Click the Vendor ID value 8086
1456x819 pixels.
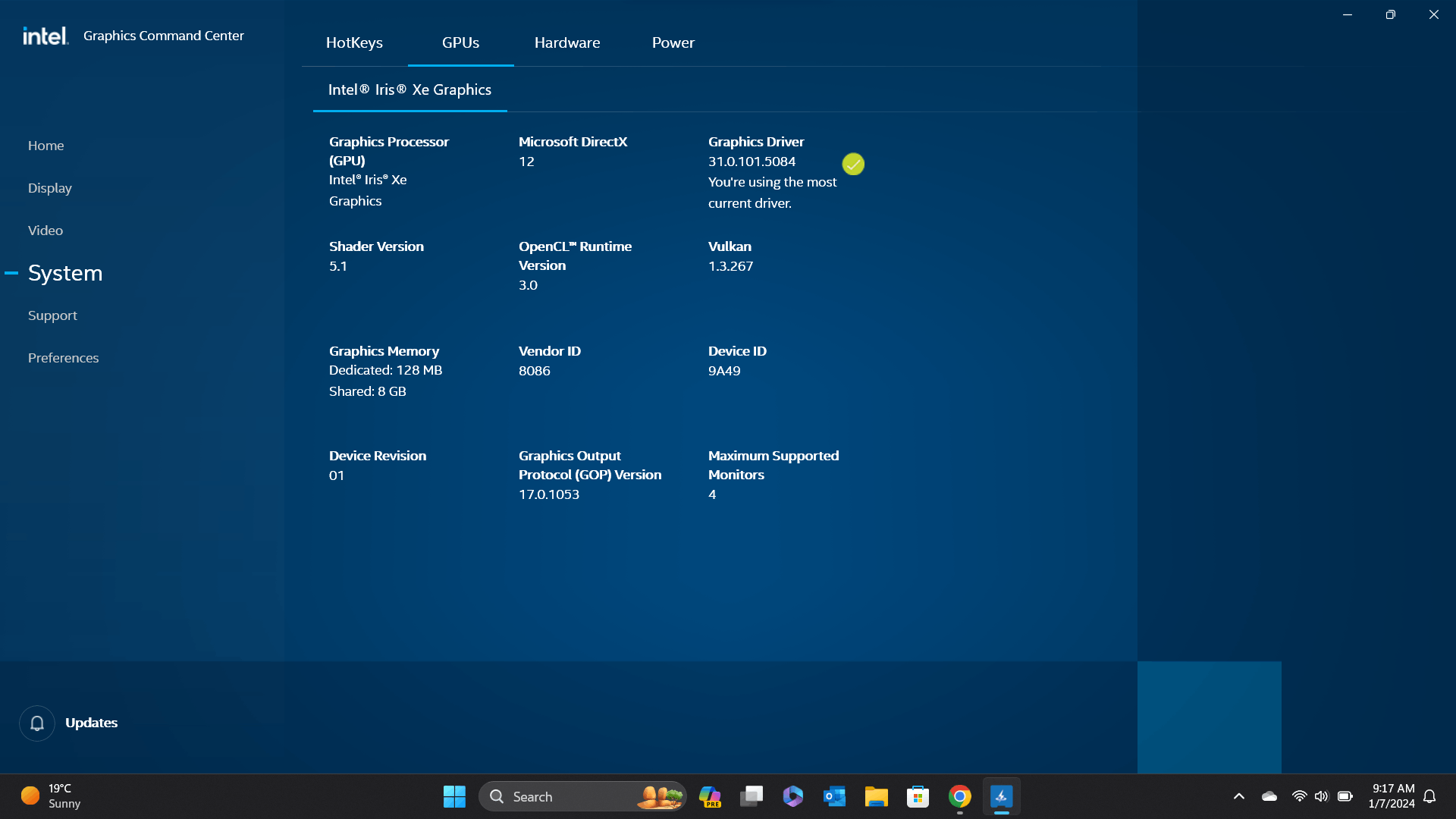tap(535, 371)
